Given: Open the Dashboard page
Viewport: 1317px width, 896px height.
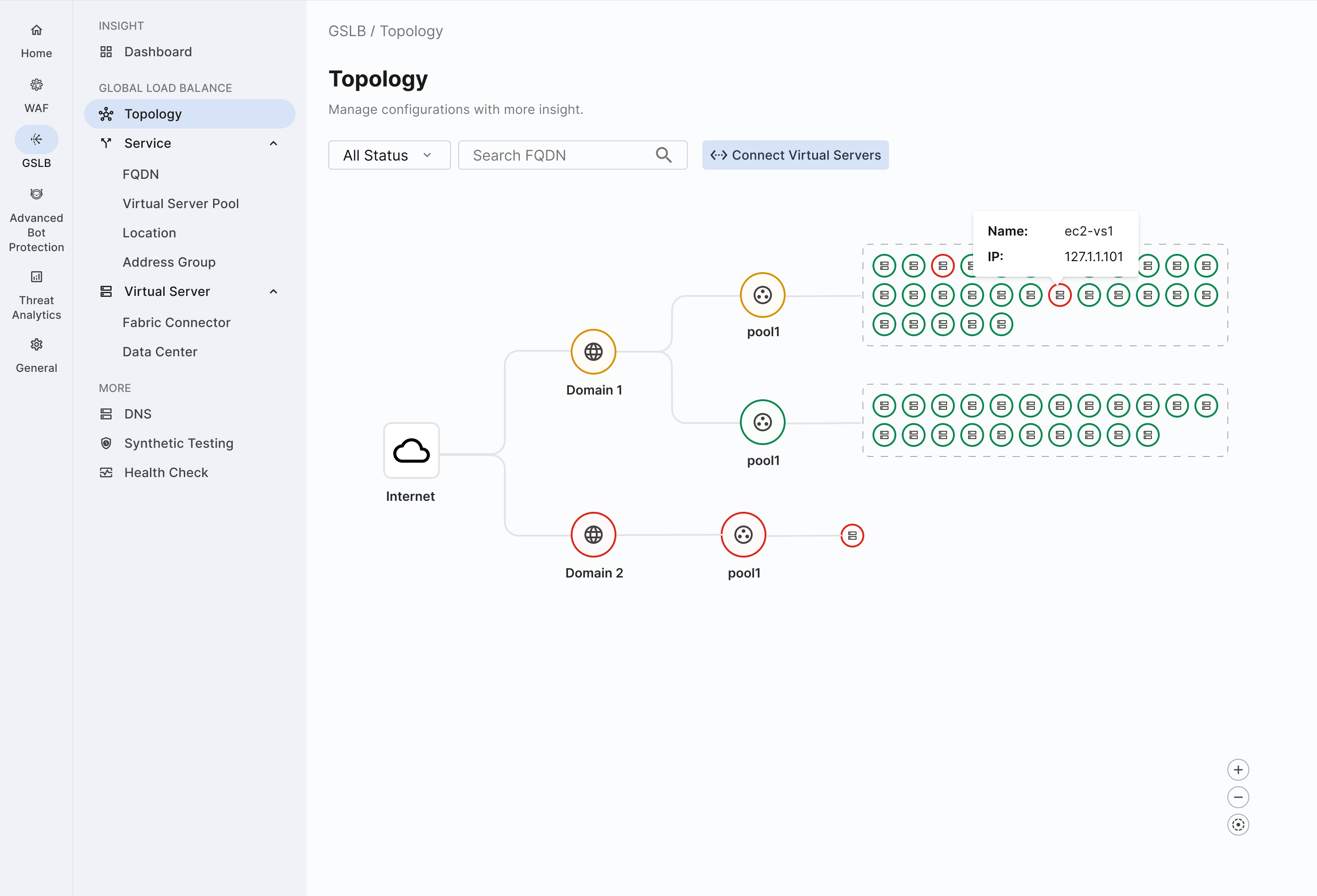Looking at the screenshot, I should click(x=158, y=52).
